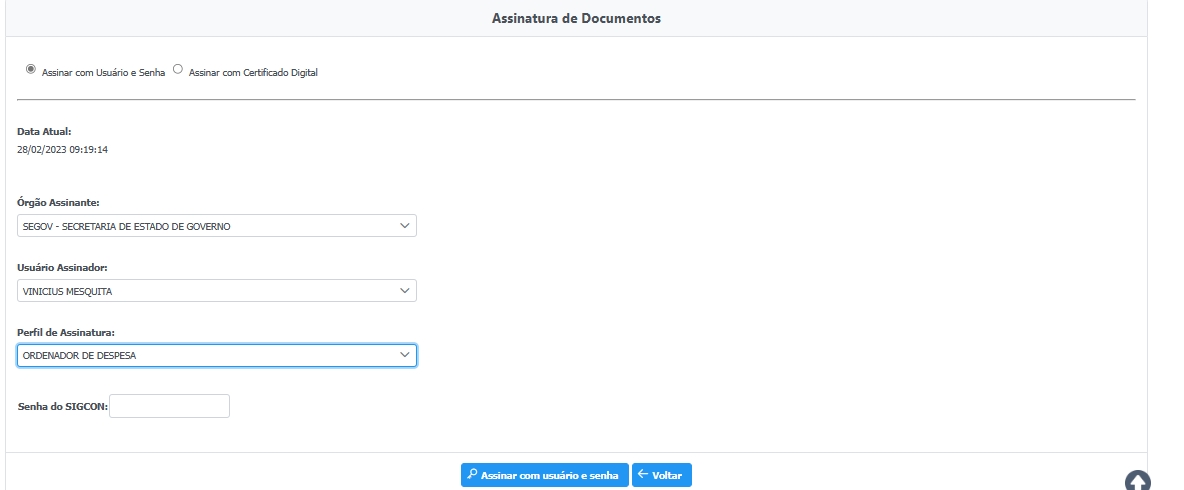The height and width of the screenshot is (490, 1184).
Task: Click chevron arrow beside SEGOV - SECRETARIA DE ESTADO
Action: tap(404, 226)
